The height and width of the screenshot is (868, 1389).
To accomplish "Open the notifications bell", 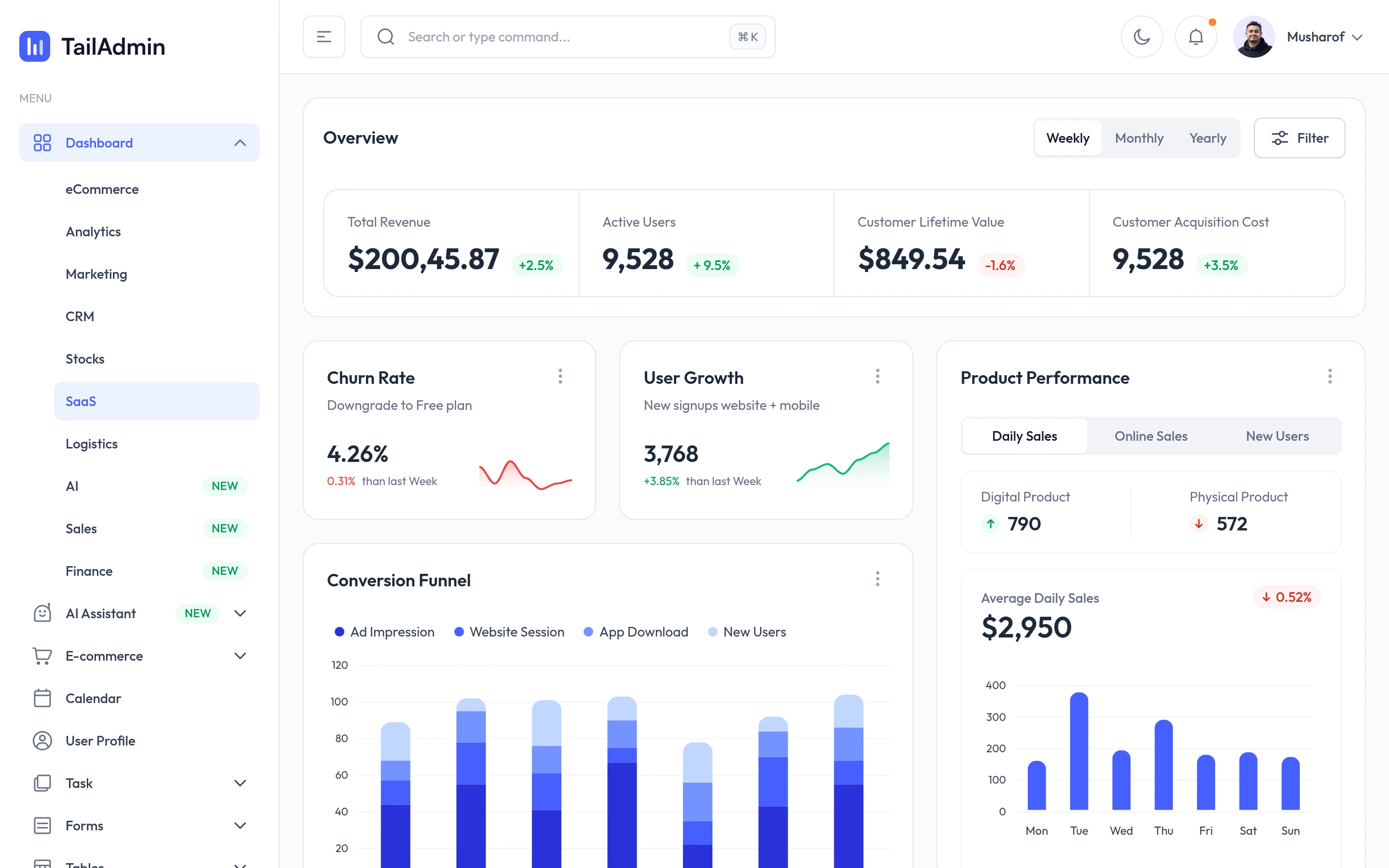I will 1196,37.
